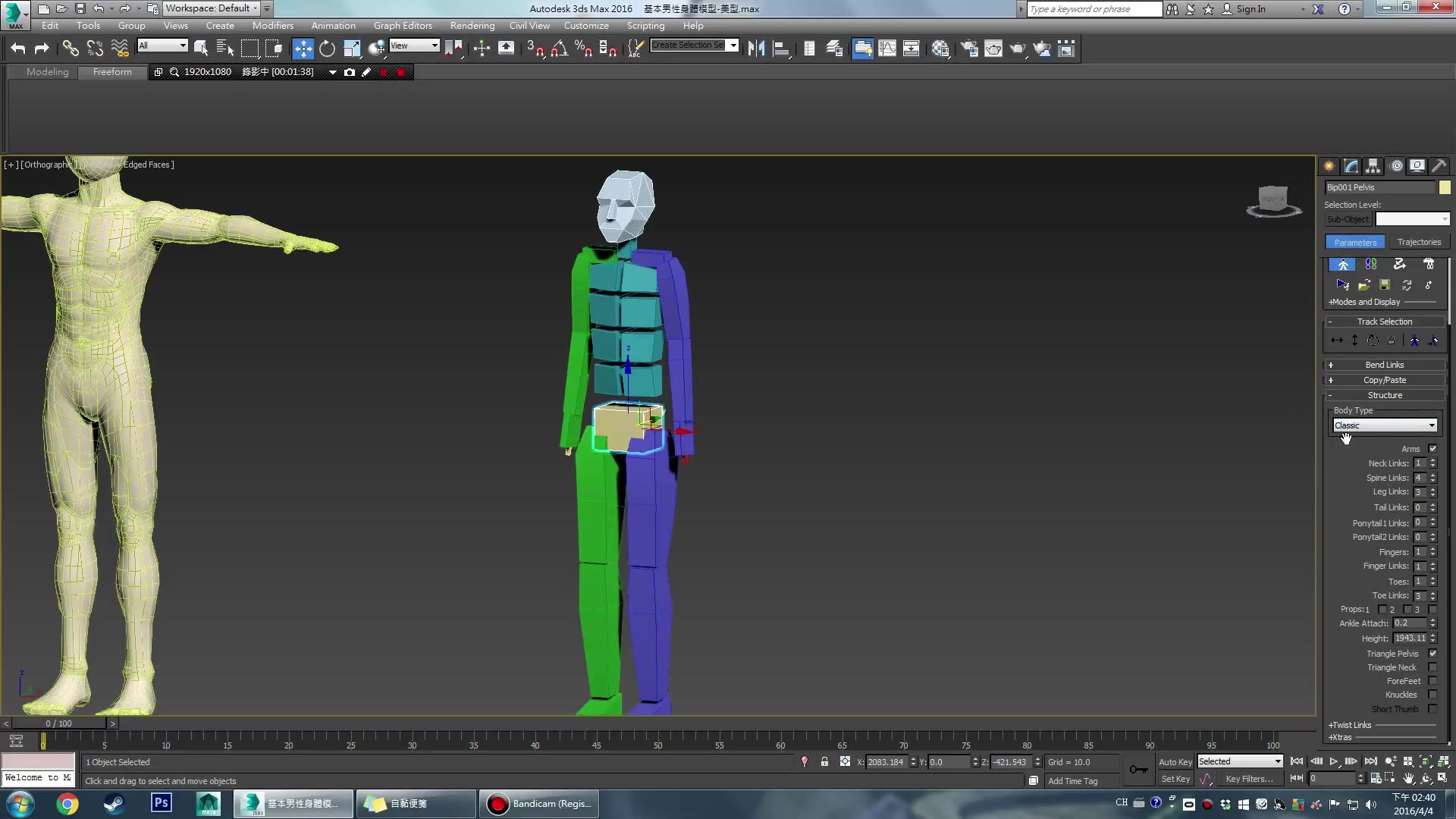Uncheck the Arms checkbox

(1432, 449)
